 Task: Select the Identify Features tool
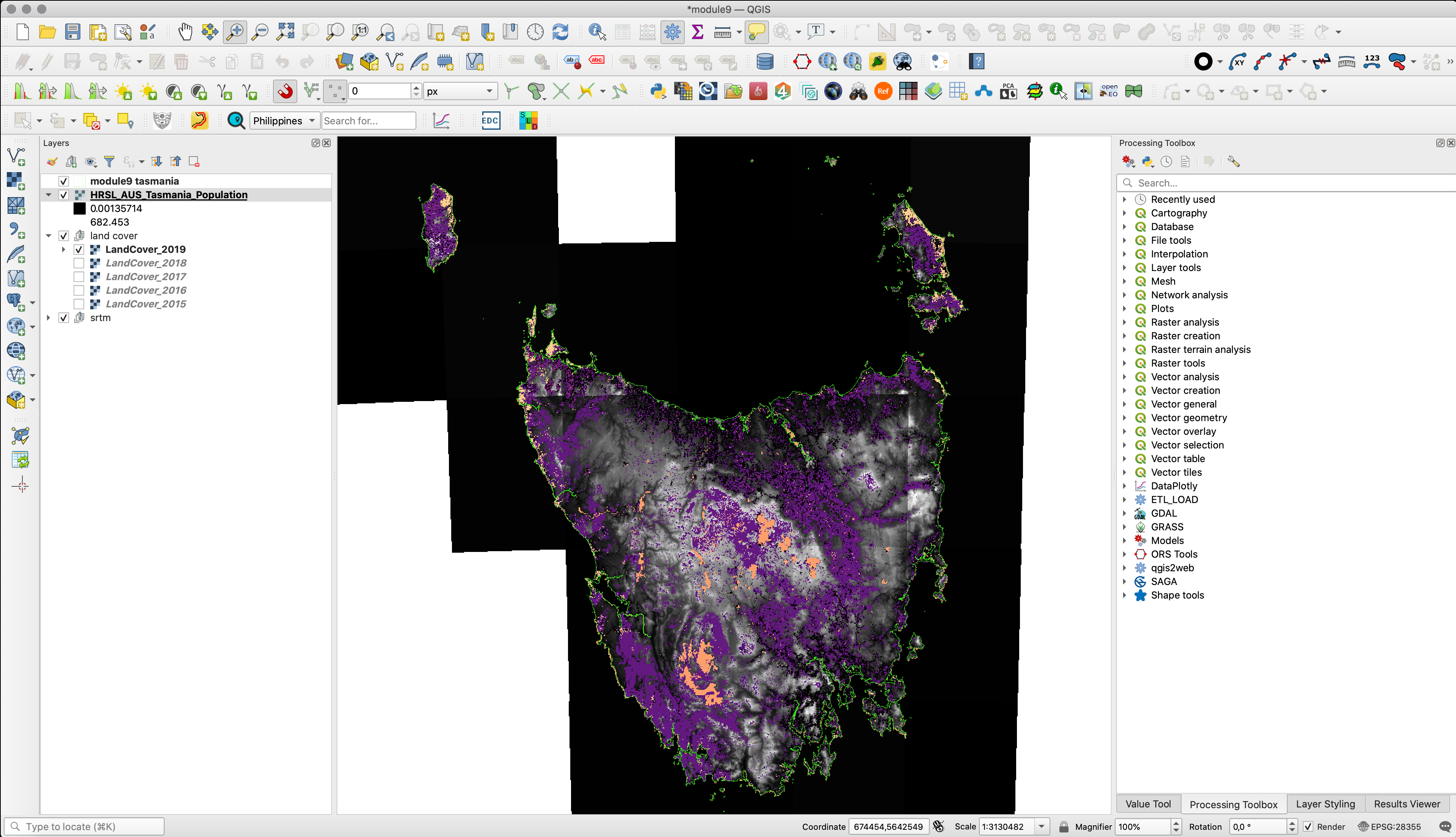[x=597, y=31]
